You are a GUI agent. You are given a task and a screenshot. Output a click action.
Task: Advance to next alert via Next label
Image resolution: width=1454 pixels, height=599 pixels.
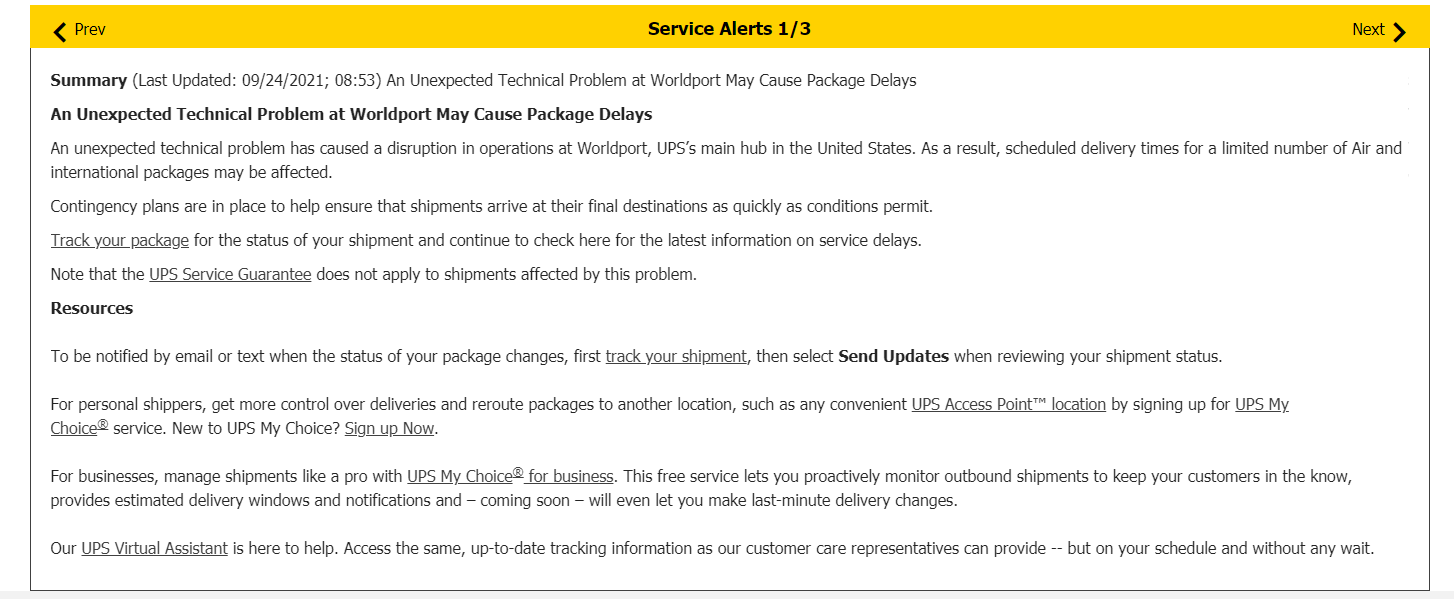1367,30
